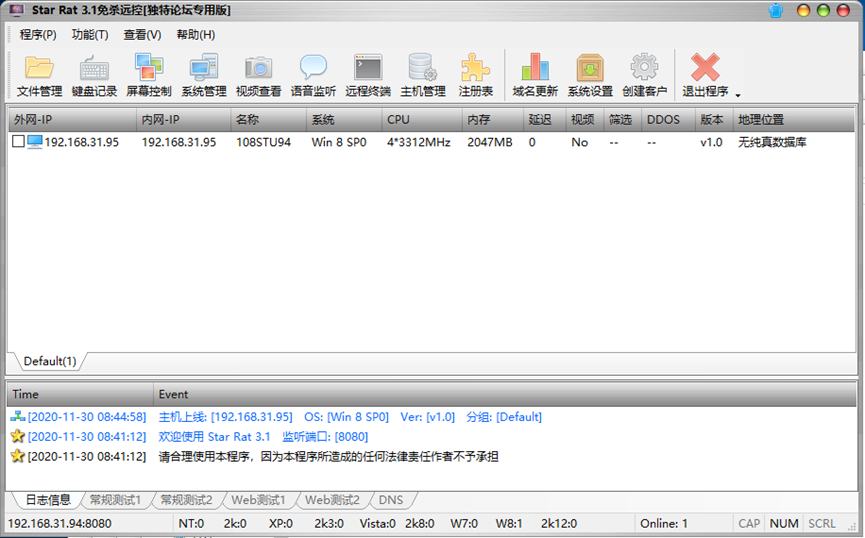
Task: Switch to the 日志信息 tab
Action: point(49,500)
